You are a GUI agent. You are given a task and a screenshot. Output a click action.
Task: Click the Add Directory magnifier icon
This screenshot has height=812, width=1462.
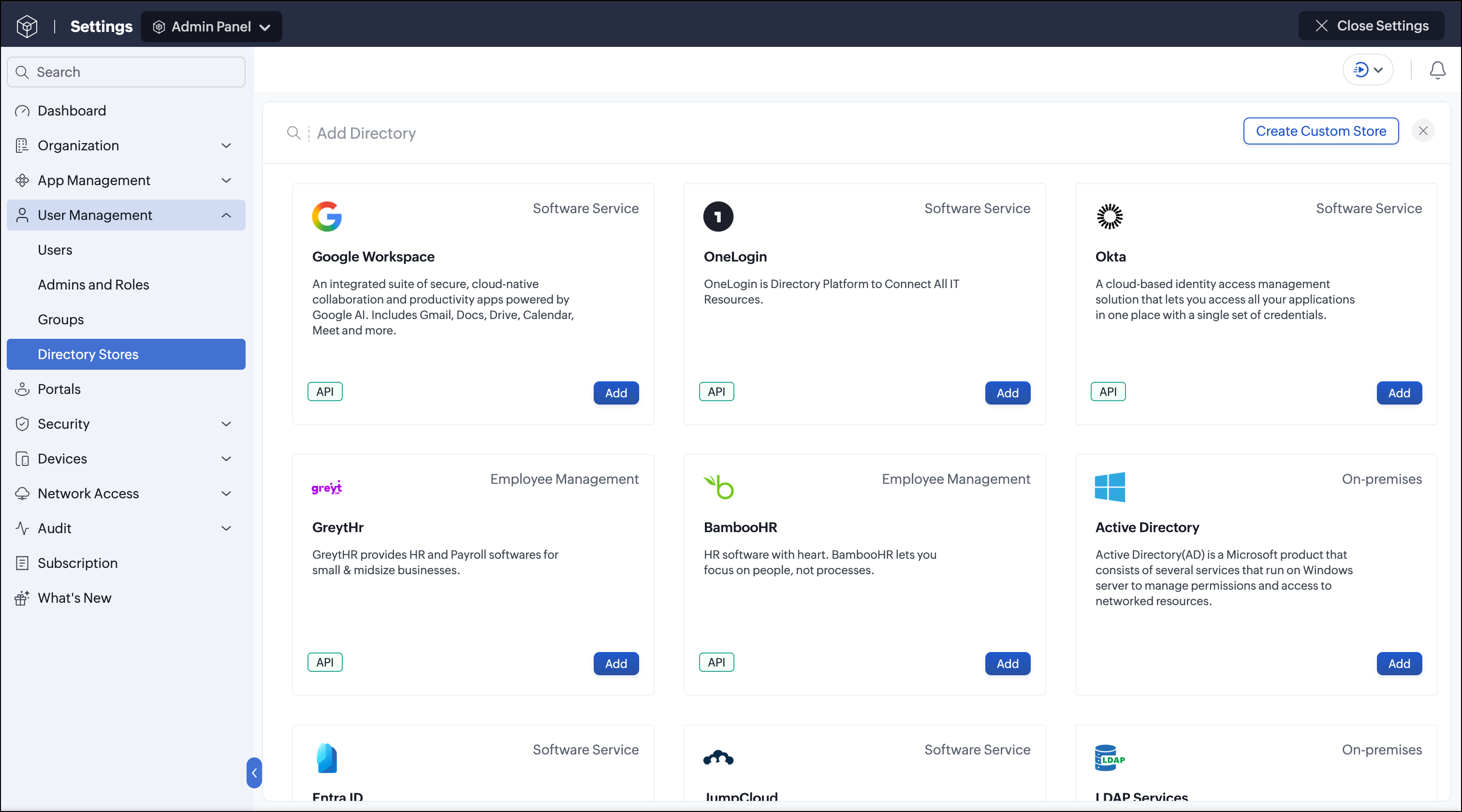coord(293,133)
